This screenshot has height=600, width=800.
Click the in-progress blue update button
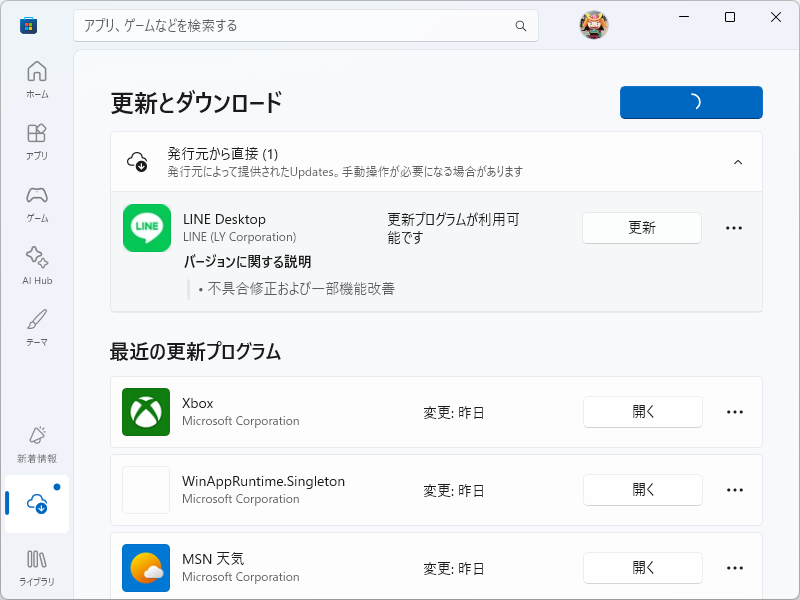(691, 102)
